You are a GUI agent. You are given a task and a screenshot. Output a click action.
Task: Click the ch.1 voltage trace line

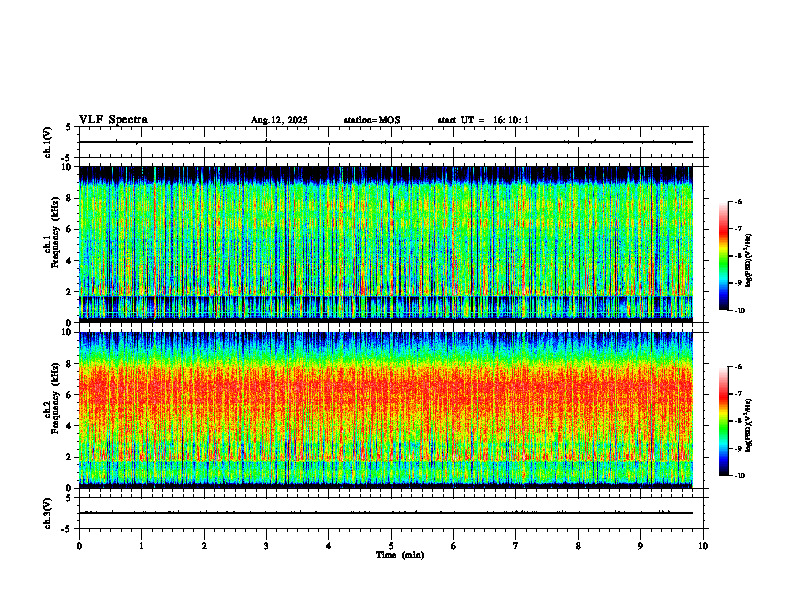386,142
